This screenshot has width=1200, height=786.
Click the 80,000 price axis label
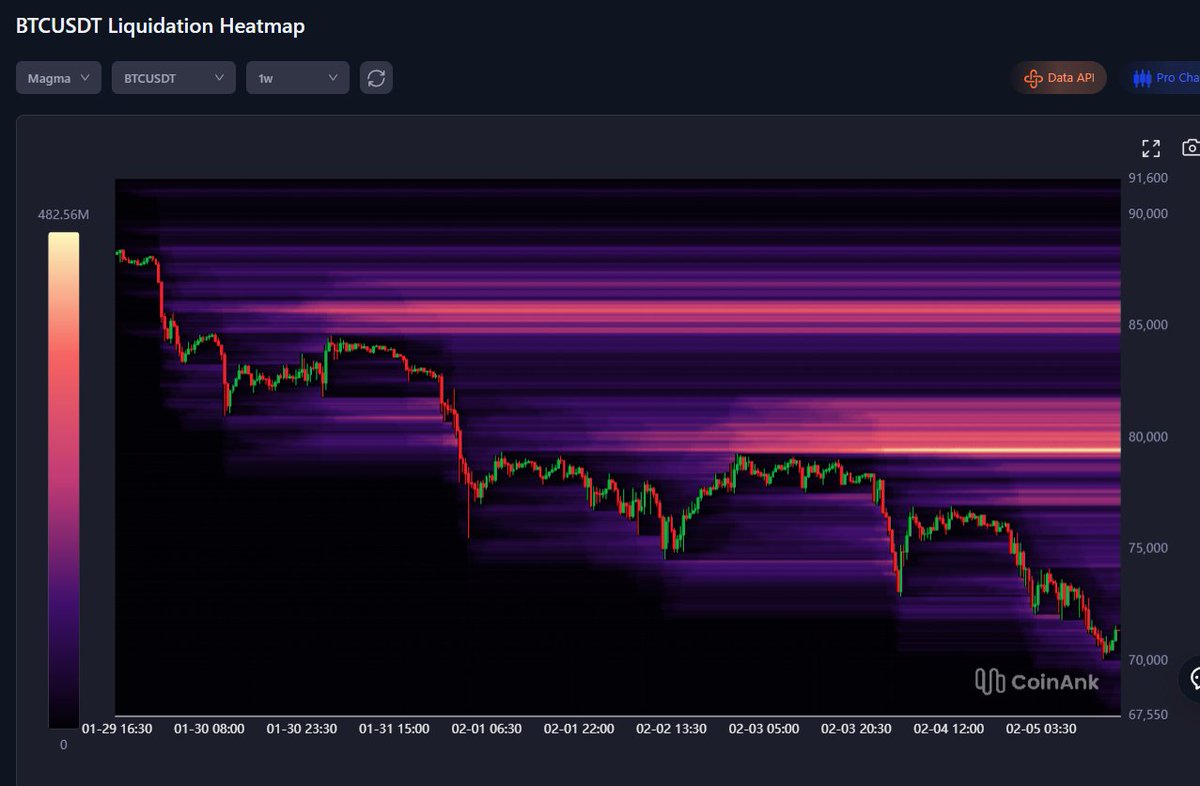tap(1148, 437)
